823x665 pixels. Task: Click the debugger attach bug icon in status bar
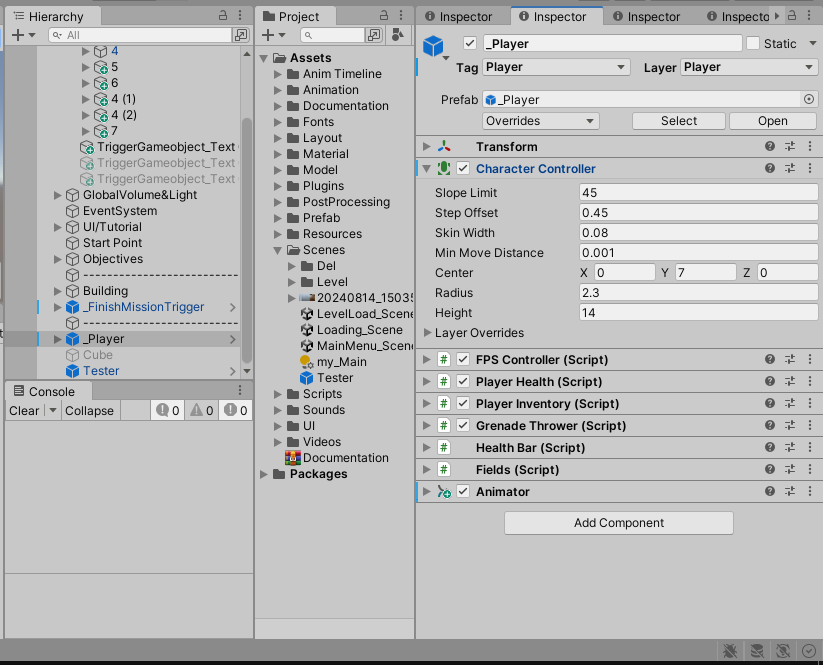[729, 651]
